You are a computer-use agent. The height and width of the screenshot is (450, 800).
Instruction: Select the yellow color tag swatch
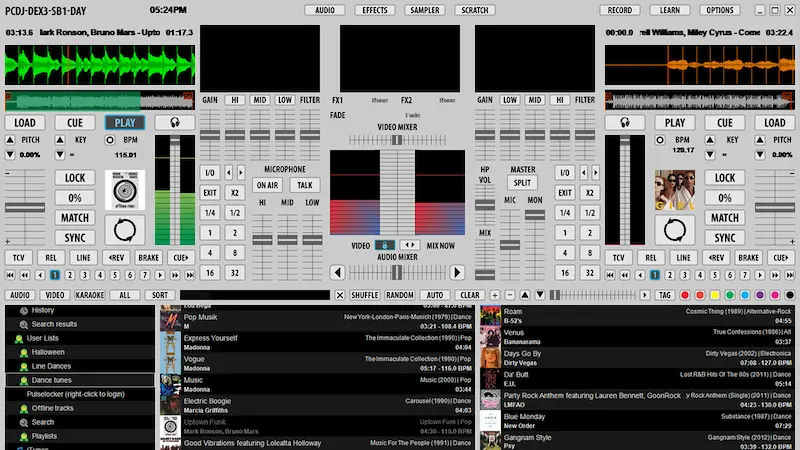715,295
